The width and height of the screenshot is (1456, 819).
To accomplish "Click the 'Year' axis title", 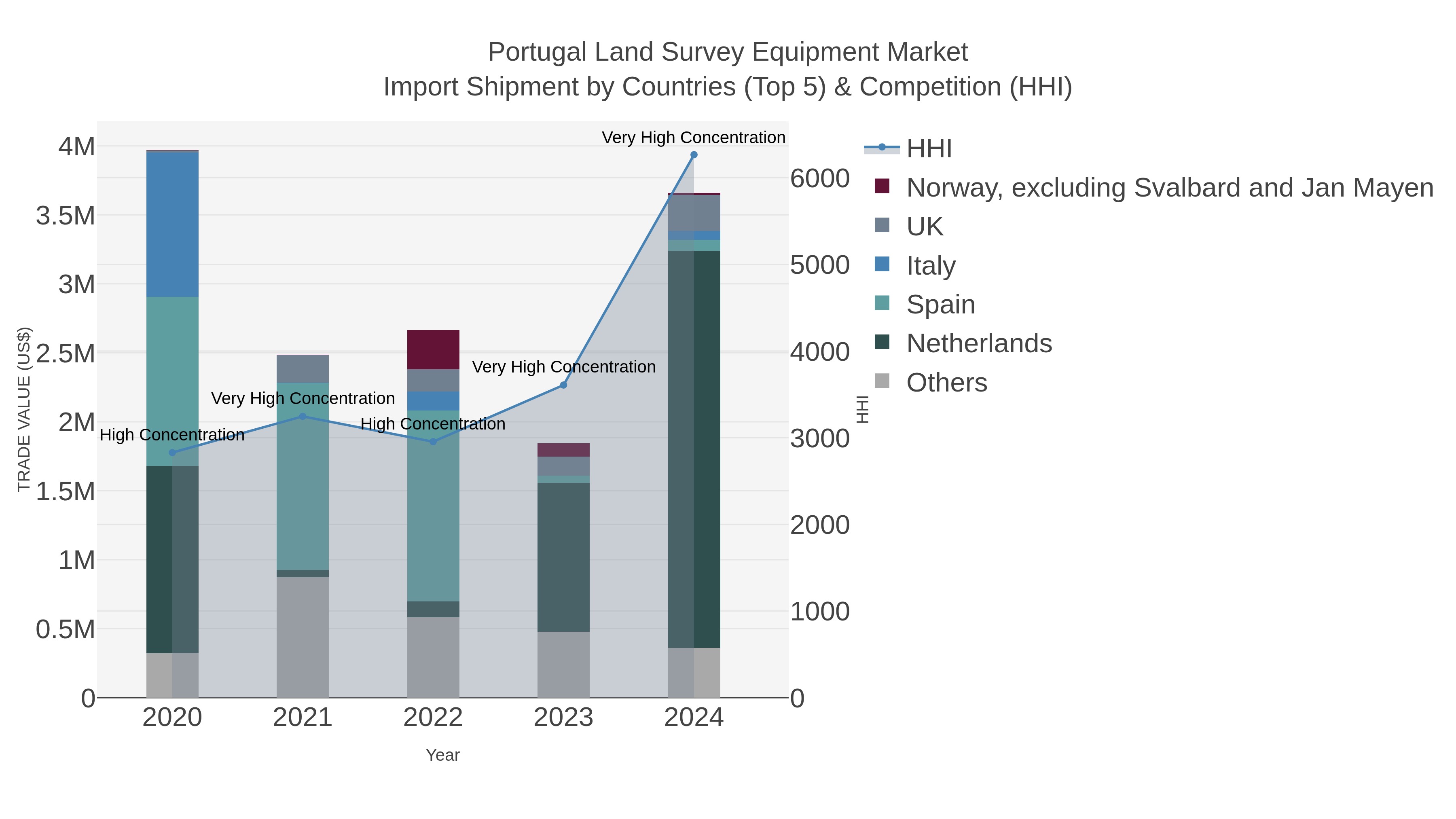I will (x=443, y=755).
